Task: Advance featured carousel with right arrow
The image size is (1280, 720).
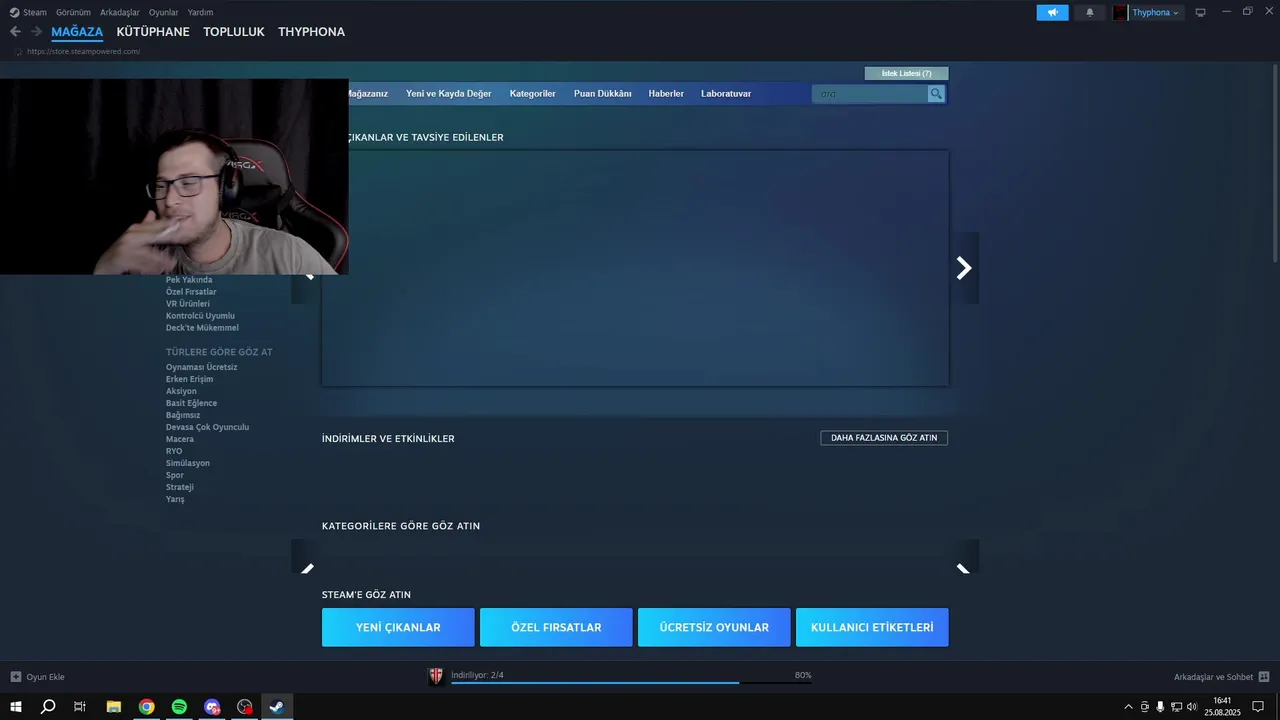Action: click(x=964, y=268)
